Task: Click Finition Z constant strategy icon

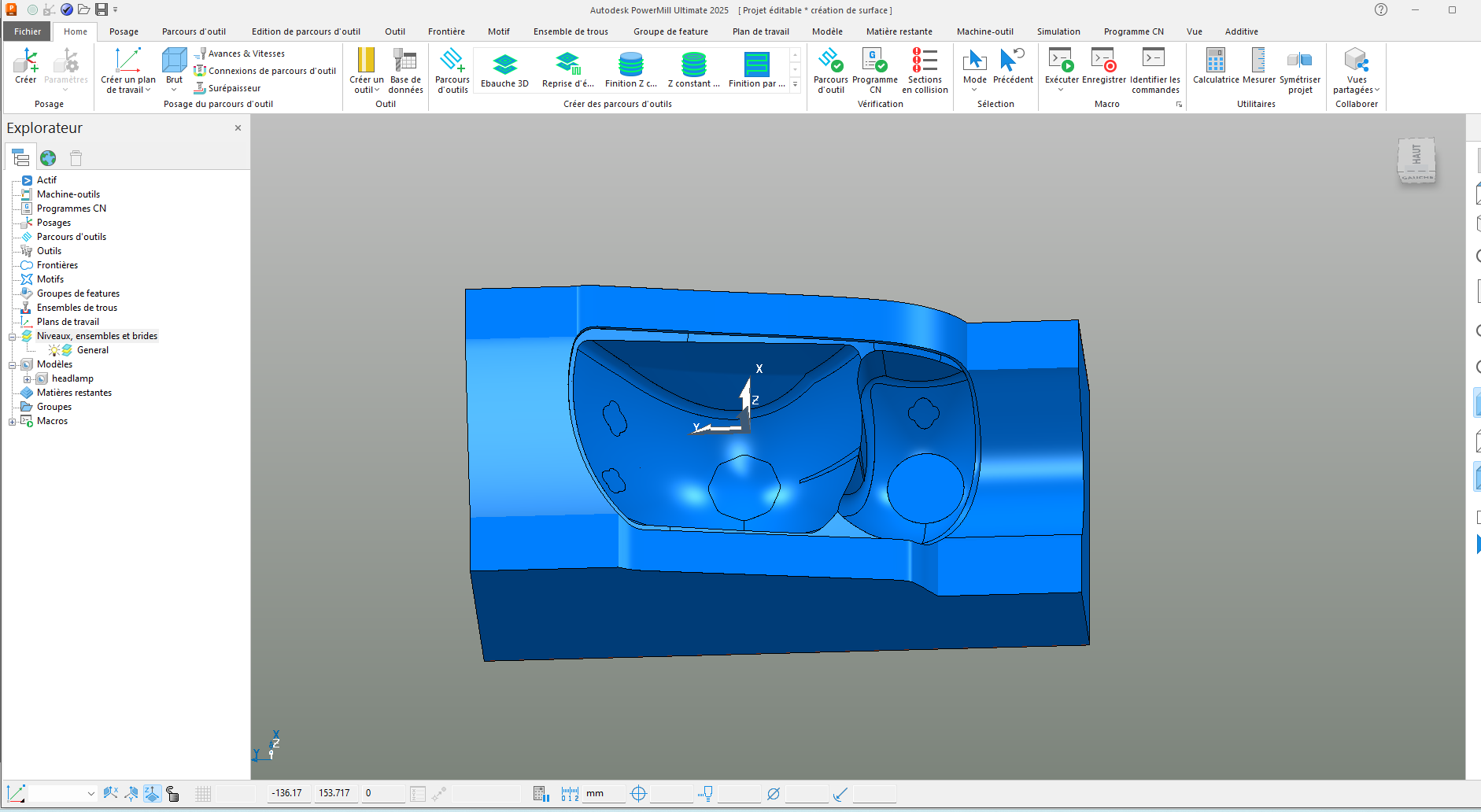Action: pyautogui.click(x=630, y=65)
